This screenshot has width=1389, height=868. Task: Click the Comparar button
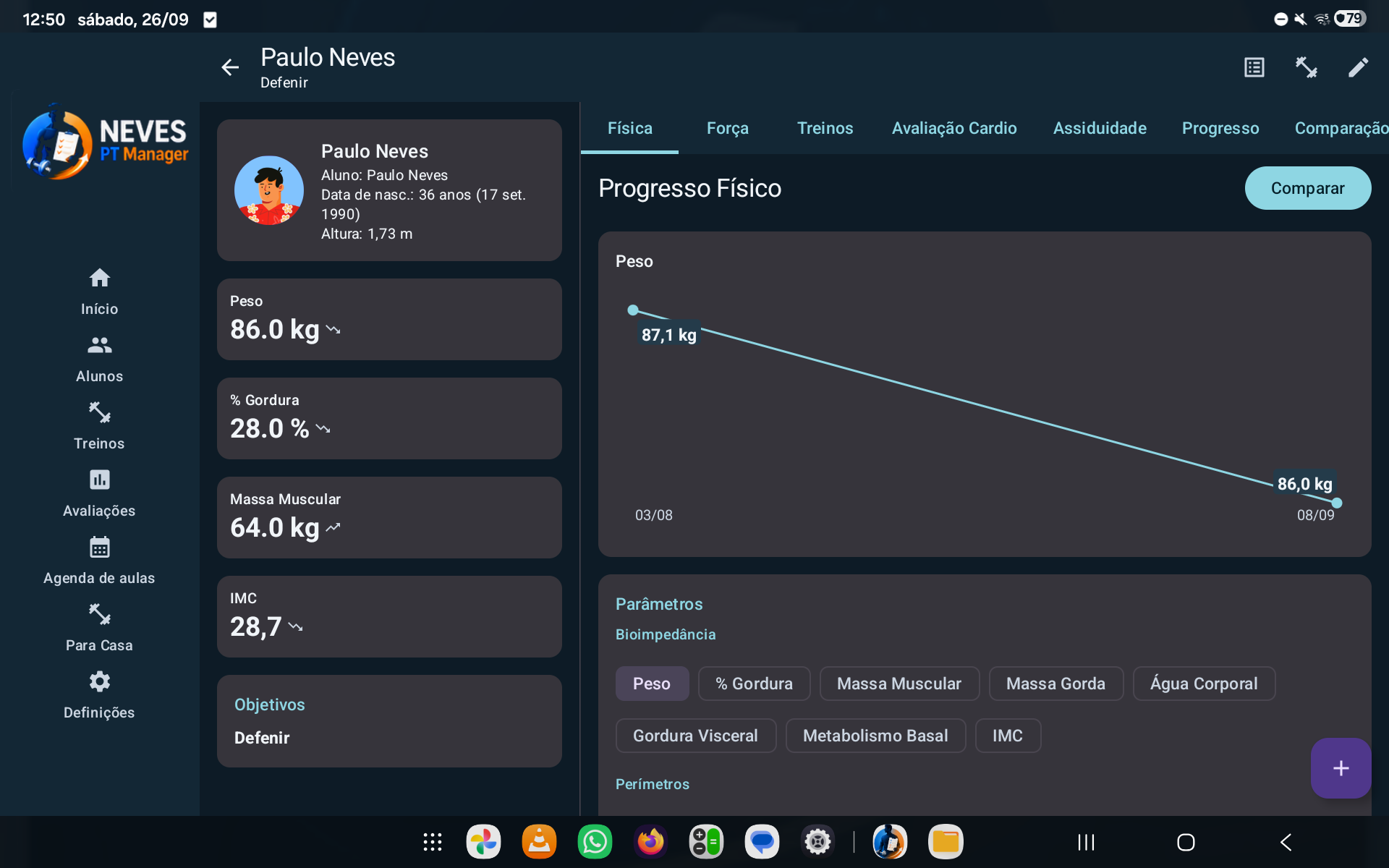(1308, 188)
